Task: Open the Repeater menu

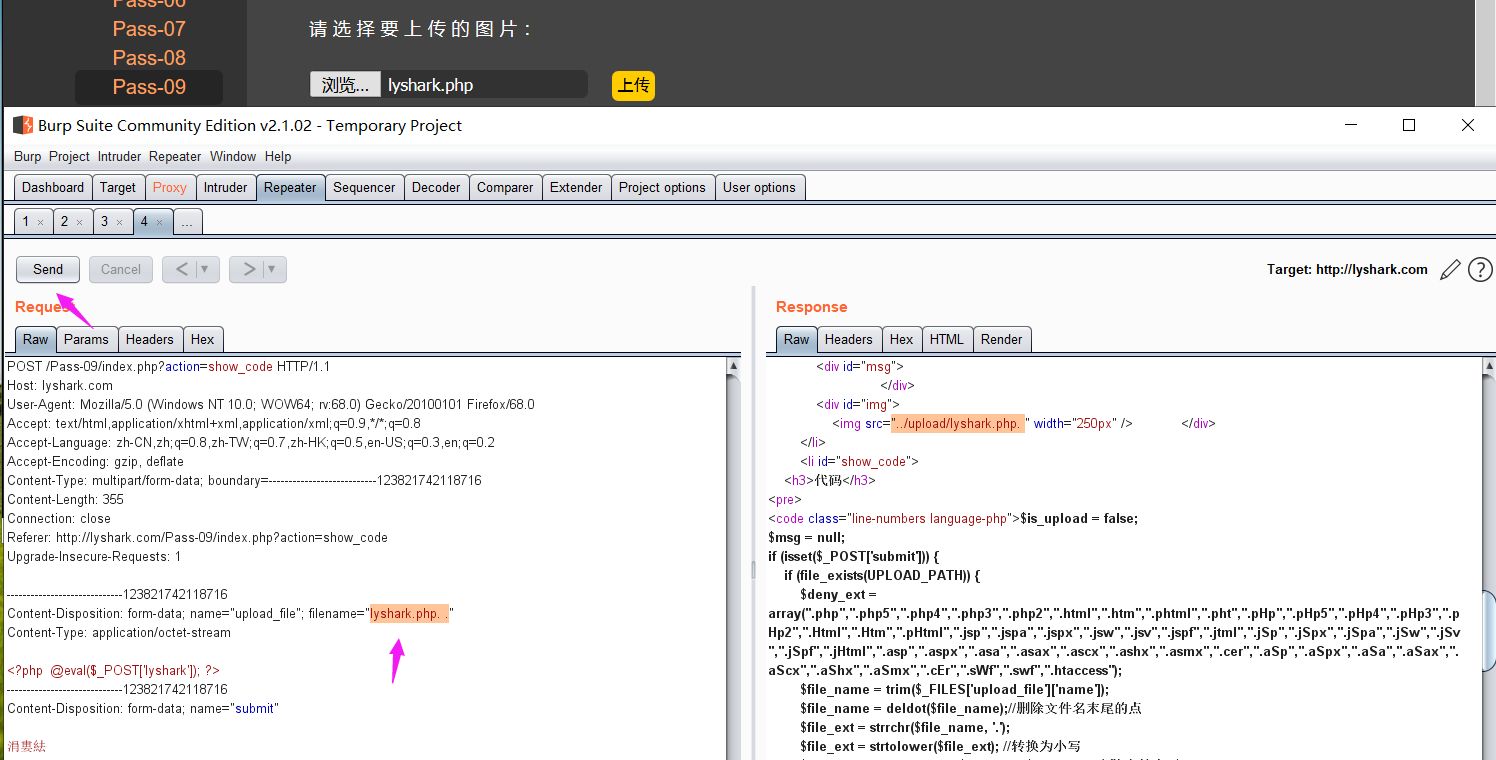Action: point(175,156)
